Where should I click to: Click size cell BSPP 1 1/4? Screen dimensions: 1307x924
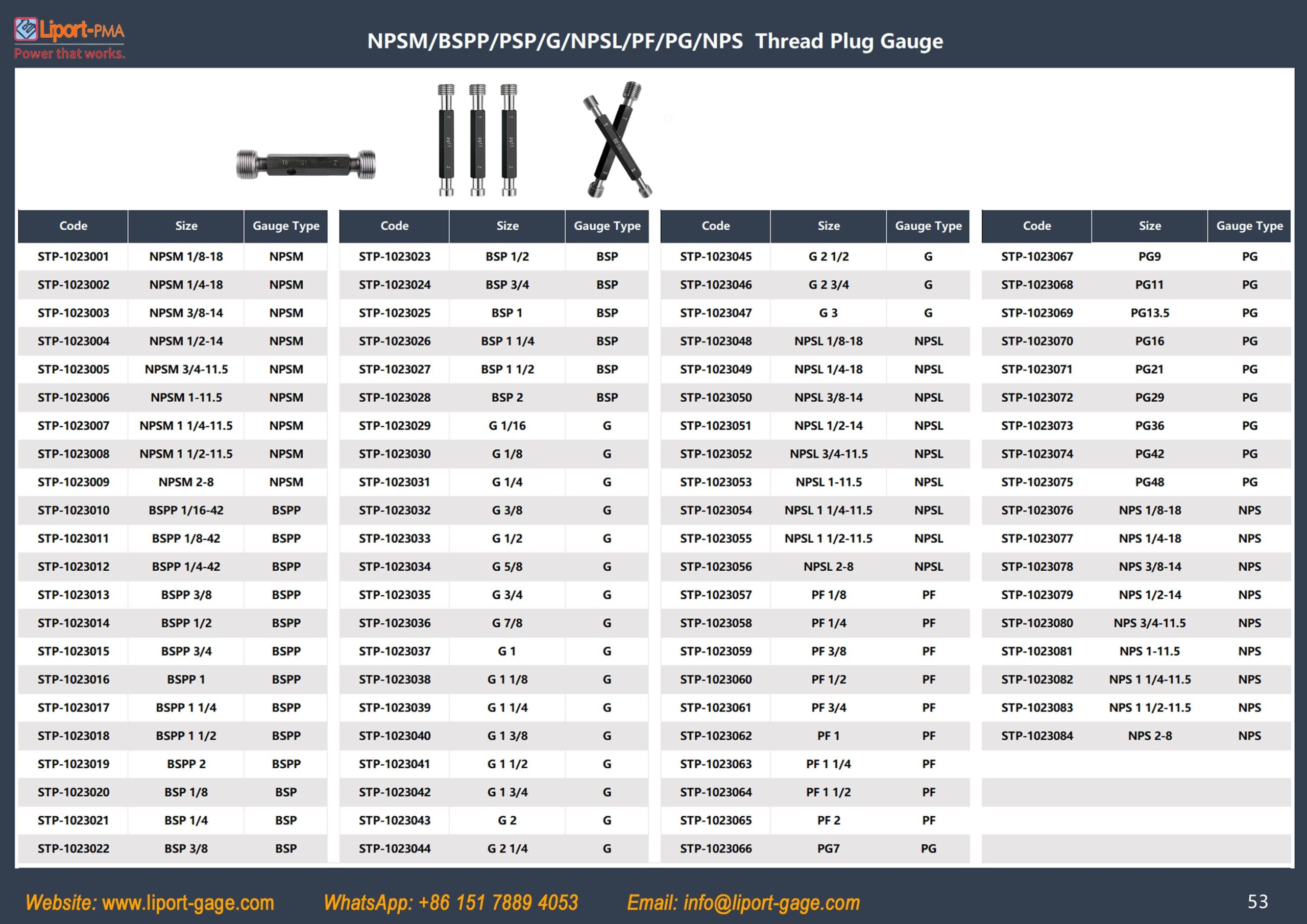[x=186, y=708]
